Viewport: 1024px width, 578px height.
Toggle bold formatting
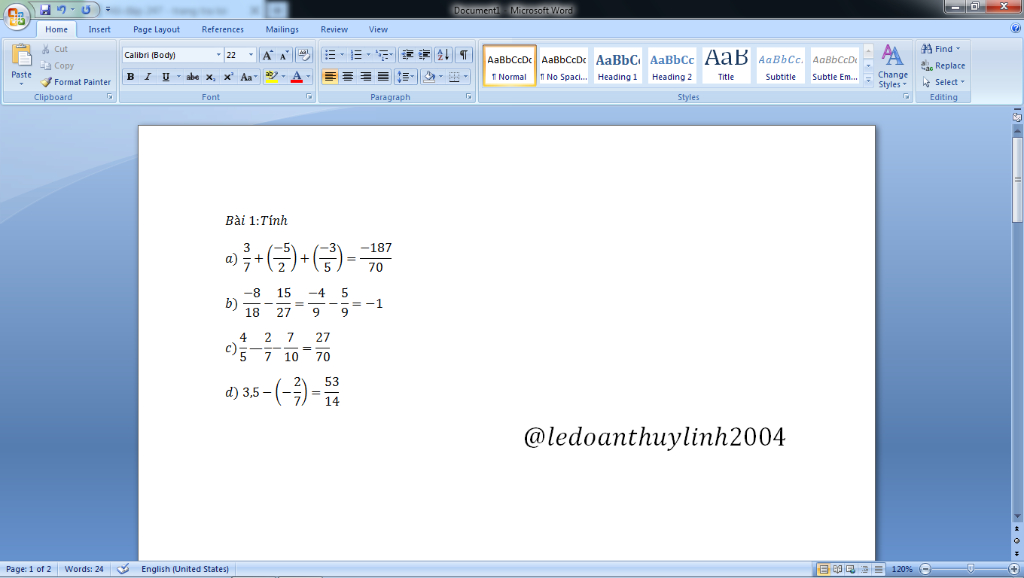(131, 77)
